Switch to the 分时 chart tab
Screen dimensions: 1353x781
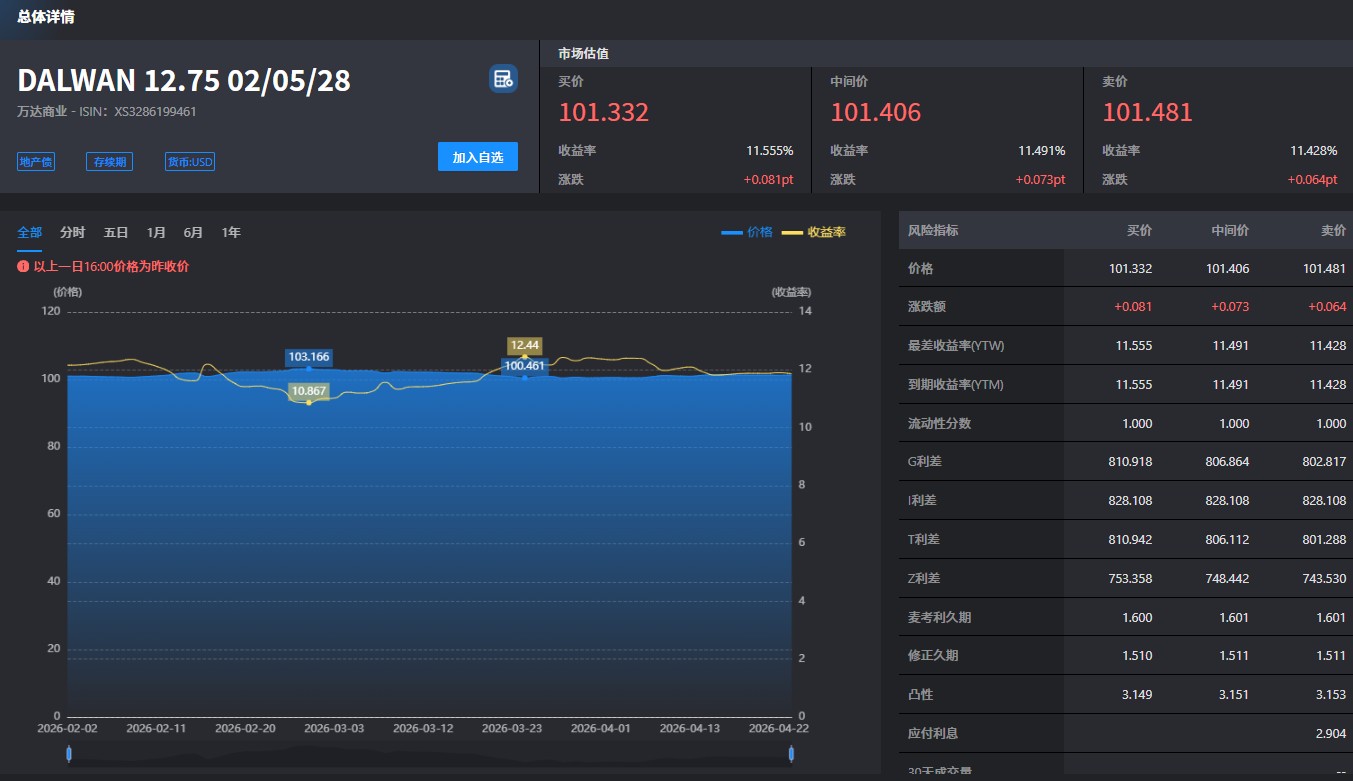point(72,232)
